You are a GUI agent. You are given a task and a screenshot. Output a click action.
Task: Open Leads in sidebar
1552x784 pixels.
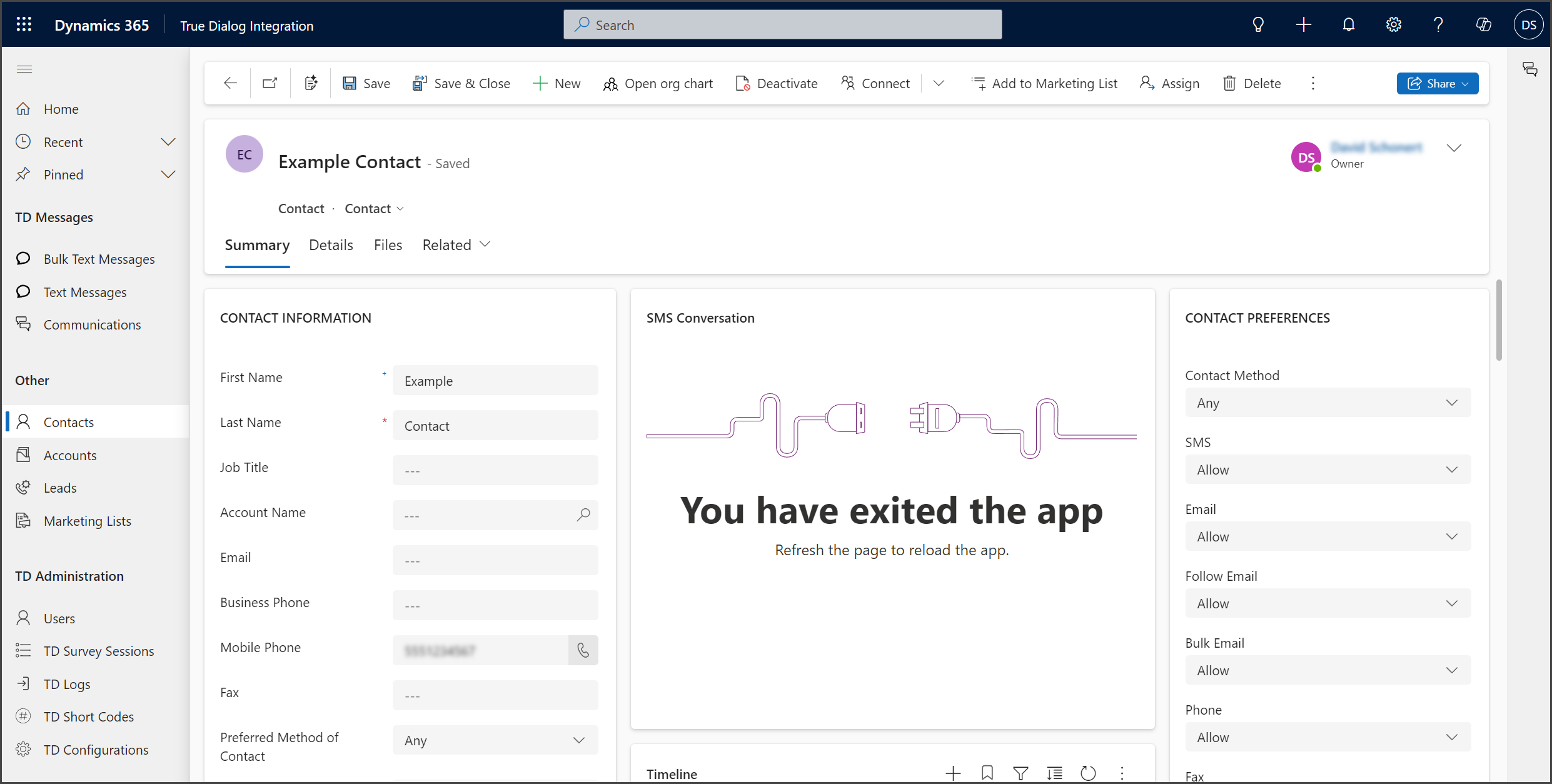point(96,488)
